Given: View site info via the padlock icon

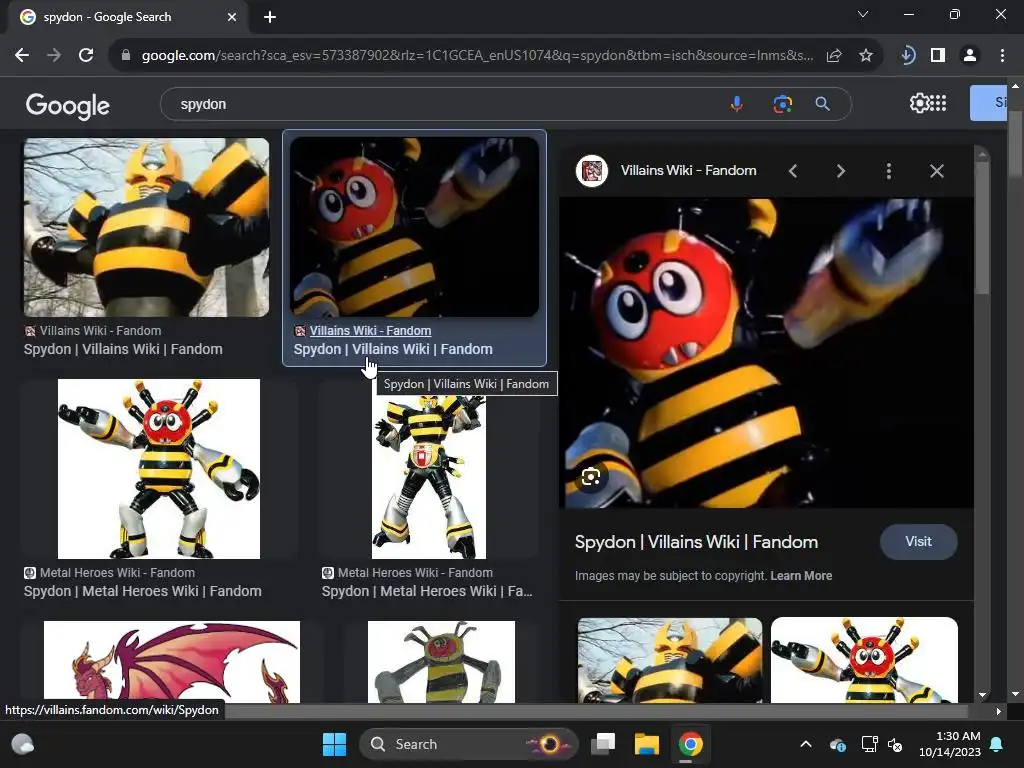Looking at the screenshot, I should [x=126, y=56].
